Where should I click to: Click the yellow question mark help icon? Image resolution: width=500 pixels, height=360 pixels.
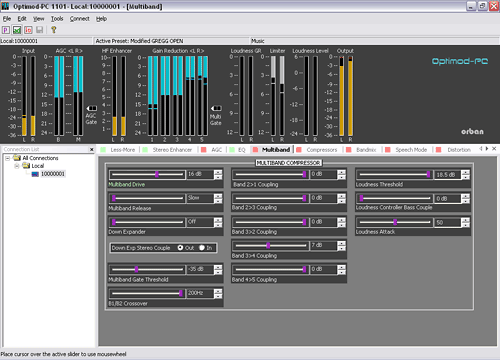click(x=54, y=30)
